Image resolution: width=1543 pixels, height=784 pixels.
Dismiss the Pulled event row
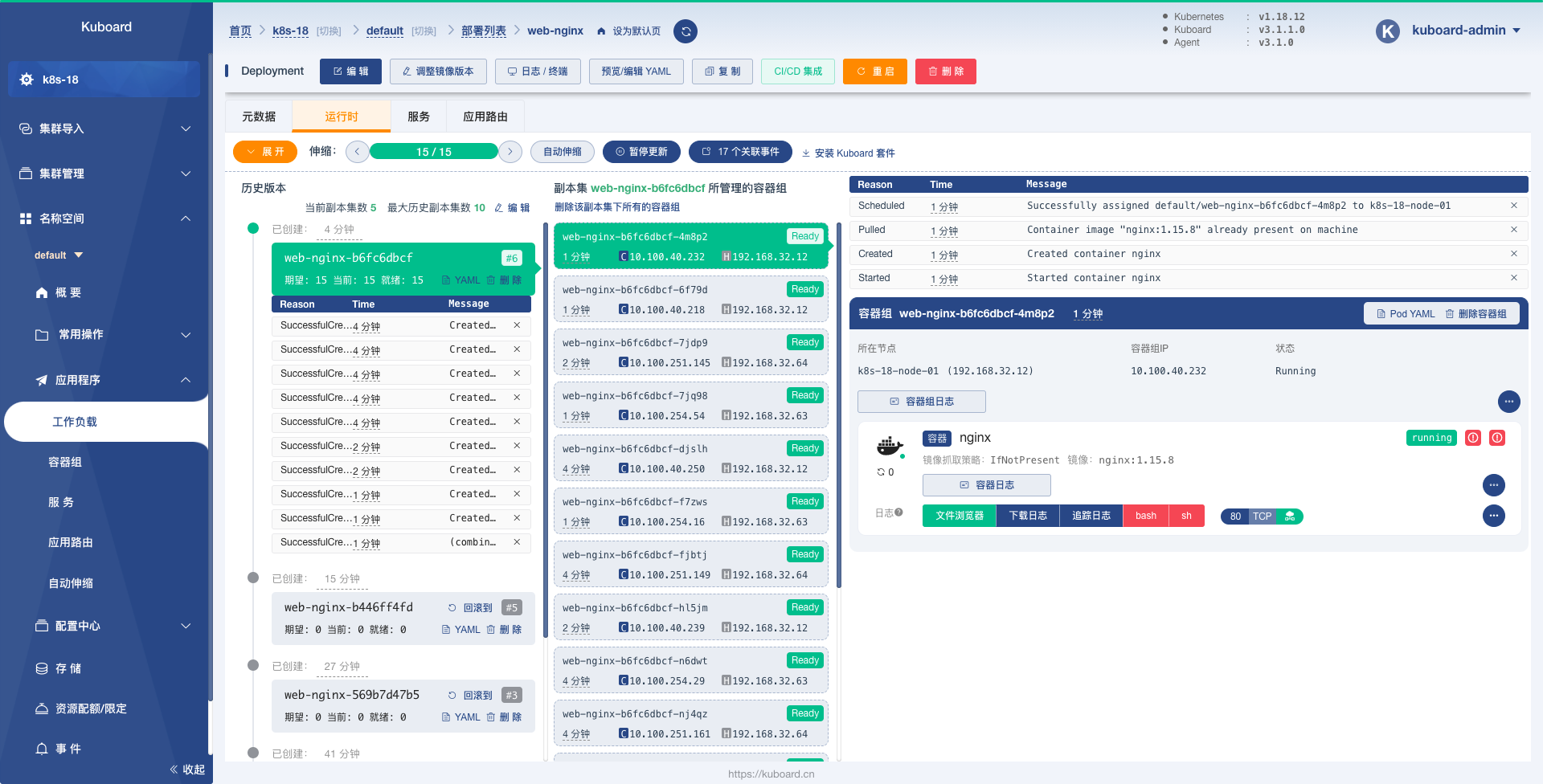1514,230
